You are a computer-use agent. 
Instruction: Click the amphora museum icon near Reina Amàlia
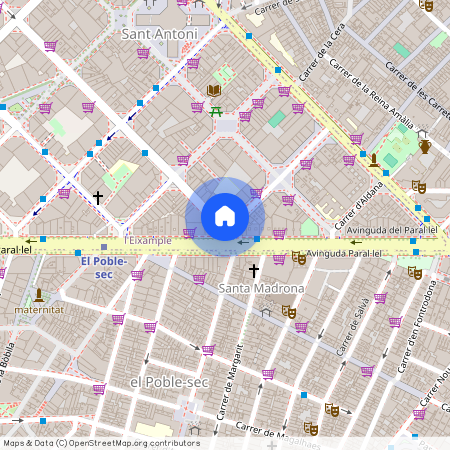tap(425, 146)
